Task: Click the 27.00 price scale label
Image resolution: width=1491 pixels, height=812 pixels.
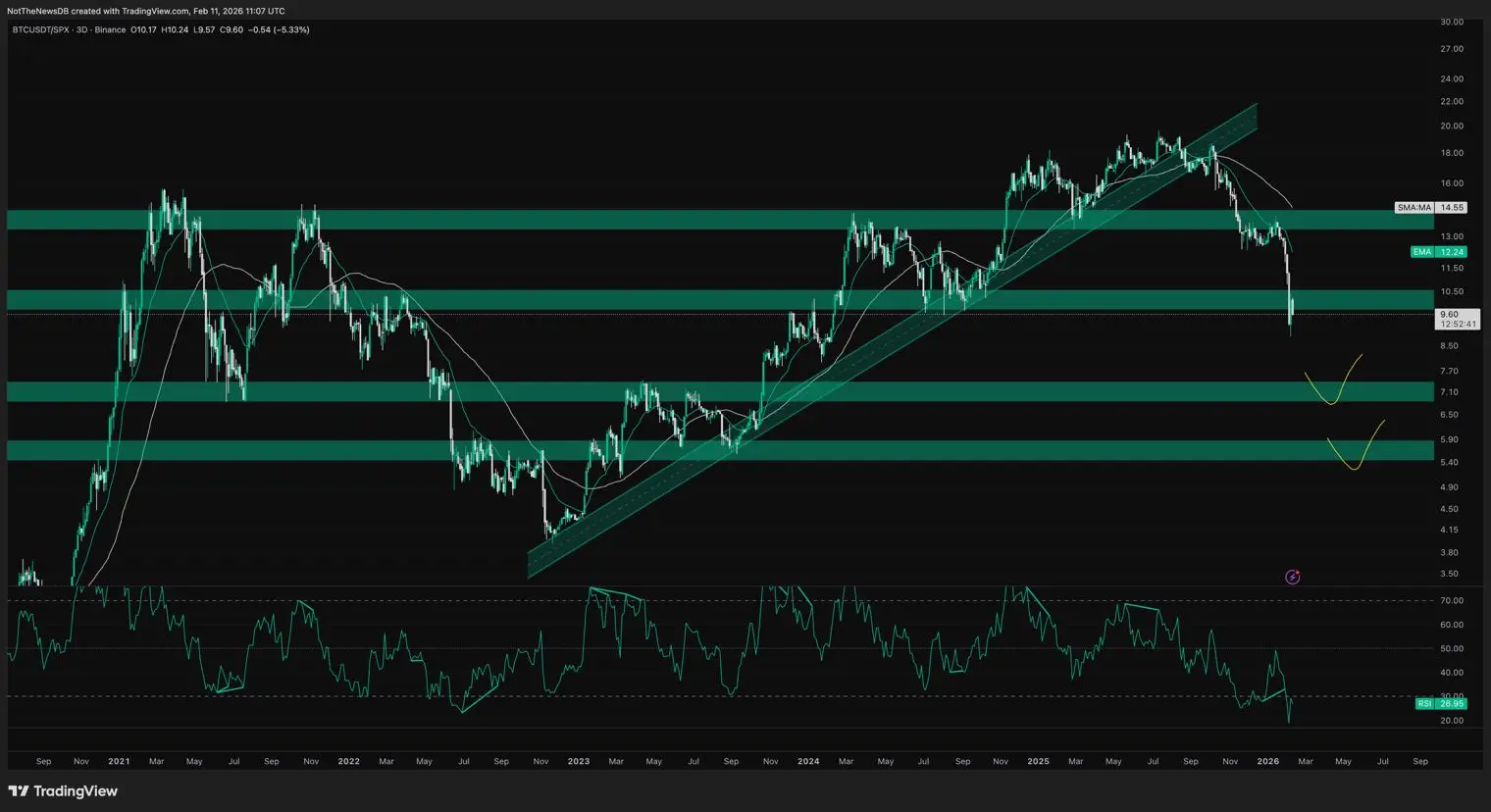Action: [1452, 49]
